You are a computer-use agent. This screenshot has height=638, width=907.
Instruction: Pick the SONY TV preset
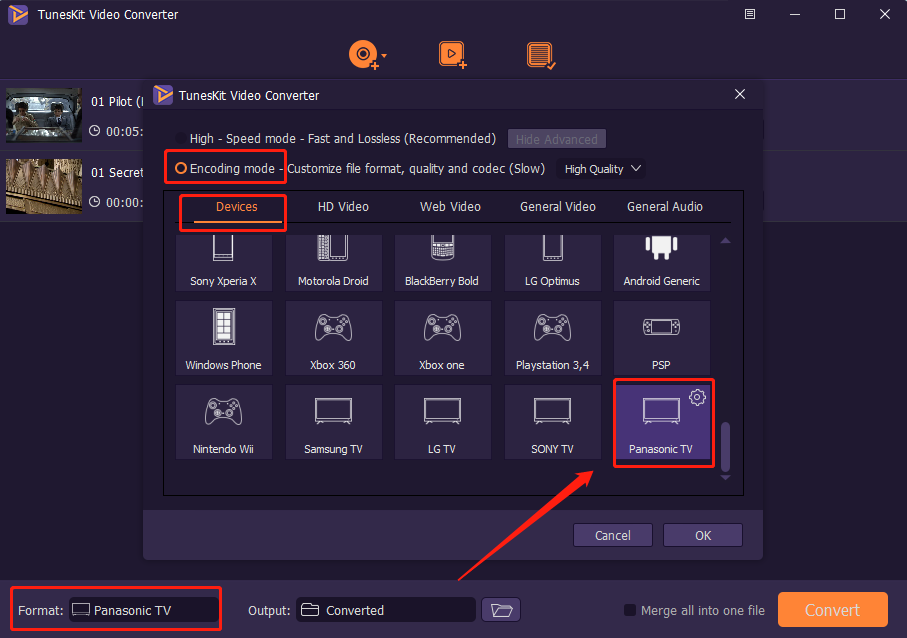coord(552,422)
